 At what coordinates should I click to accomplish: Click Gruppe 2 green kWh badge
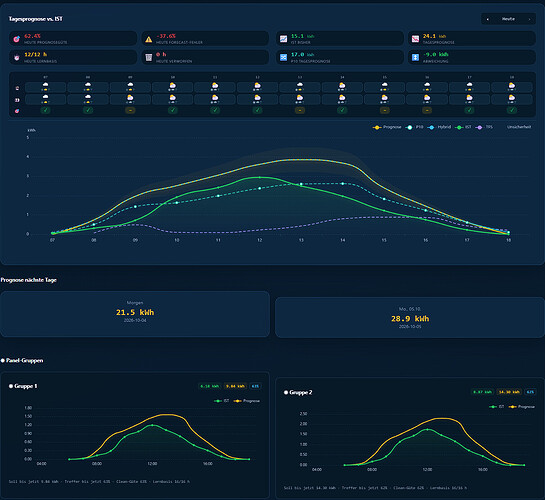[482, 392]
